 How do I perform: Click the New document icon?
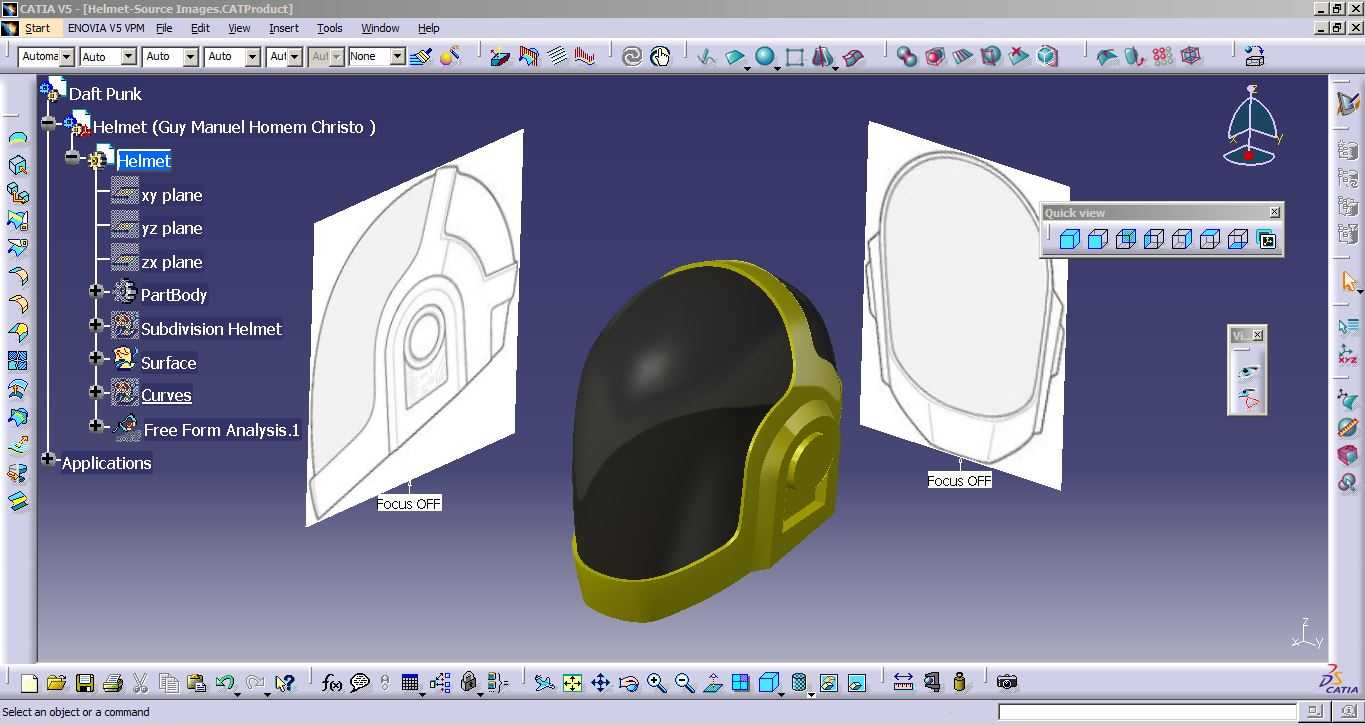[x=29, y=683]
